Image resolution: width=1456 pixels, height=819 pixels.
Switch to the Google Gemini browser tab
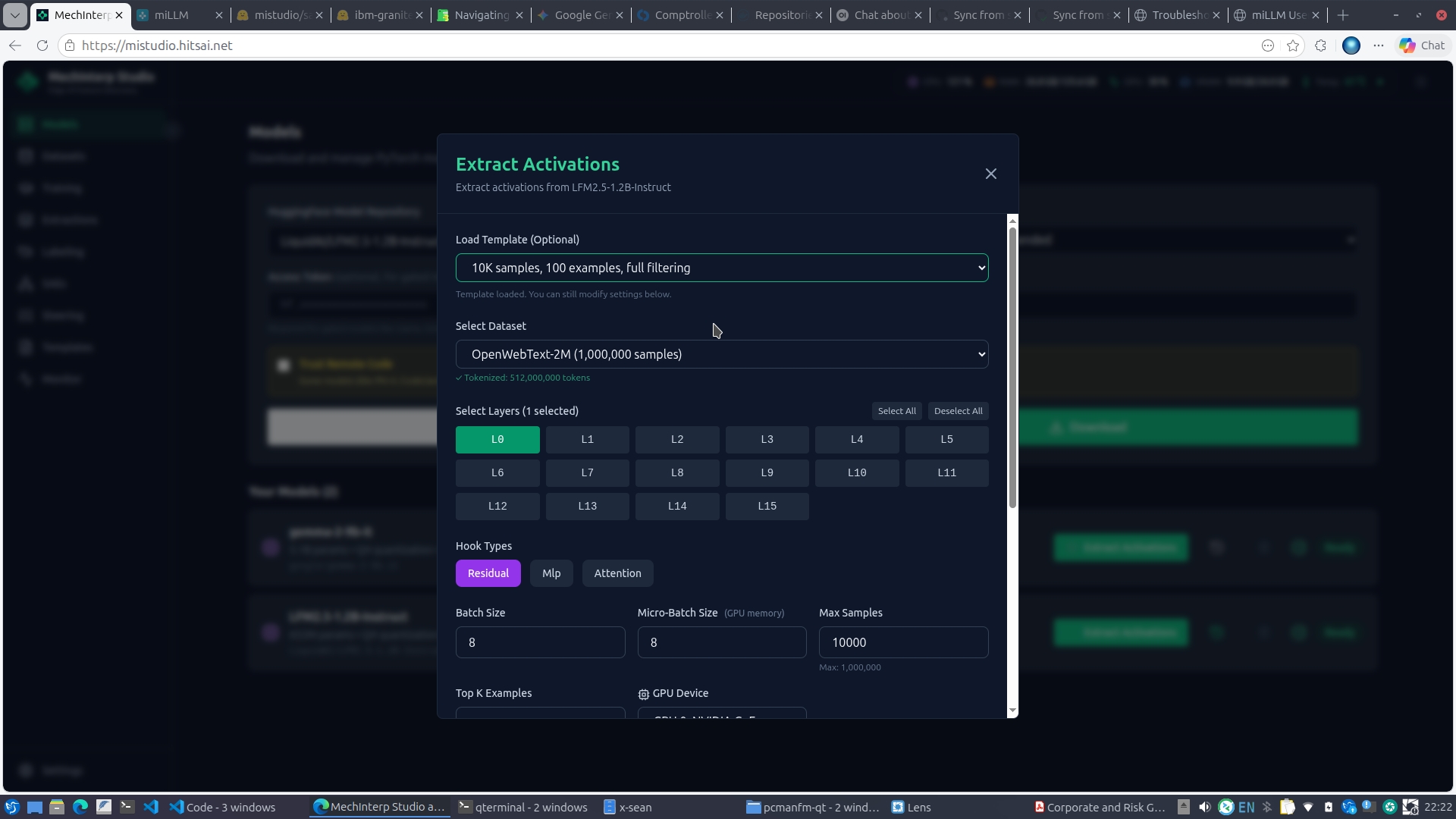[x=581, y=15]
